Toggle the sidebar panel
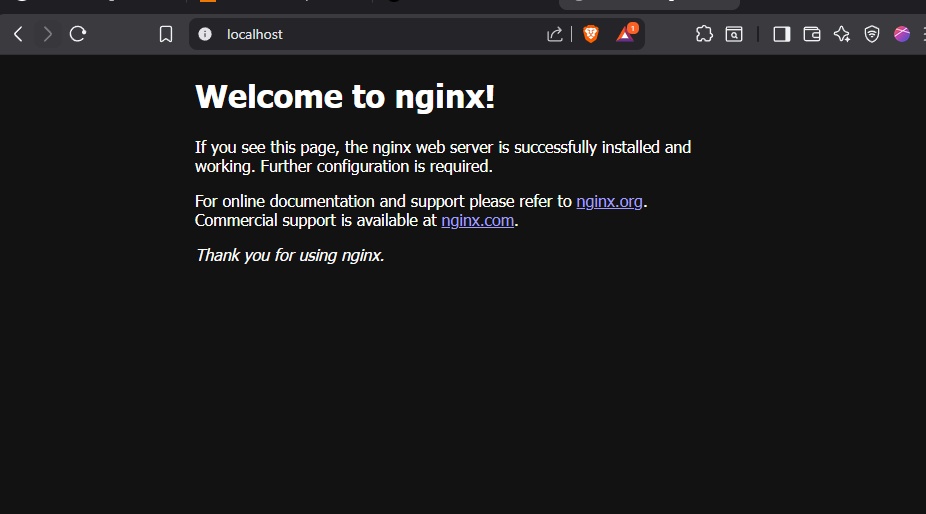This screenshot has width=926, height=514. tap(782, 34)
